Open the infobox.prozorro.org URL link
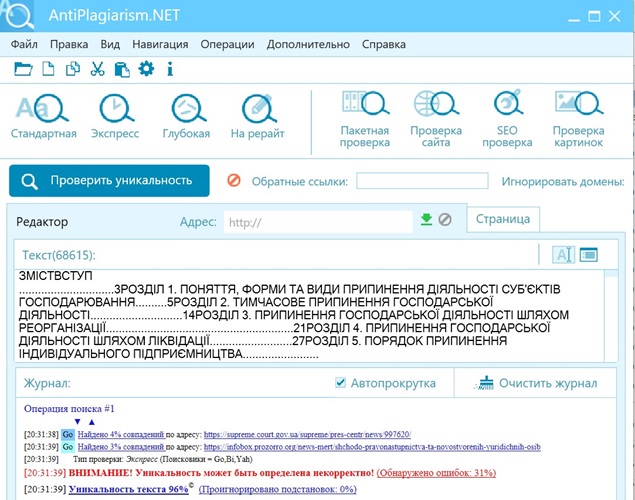This screenshot has height=500, width=635. (372, 447)
